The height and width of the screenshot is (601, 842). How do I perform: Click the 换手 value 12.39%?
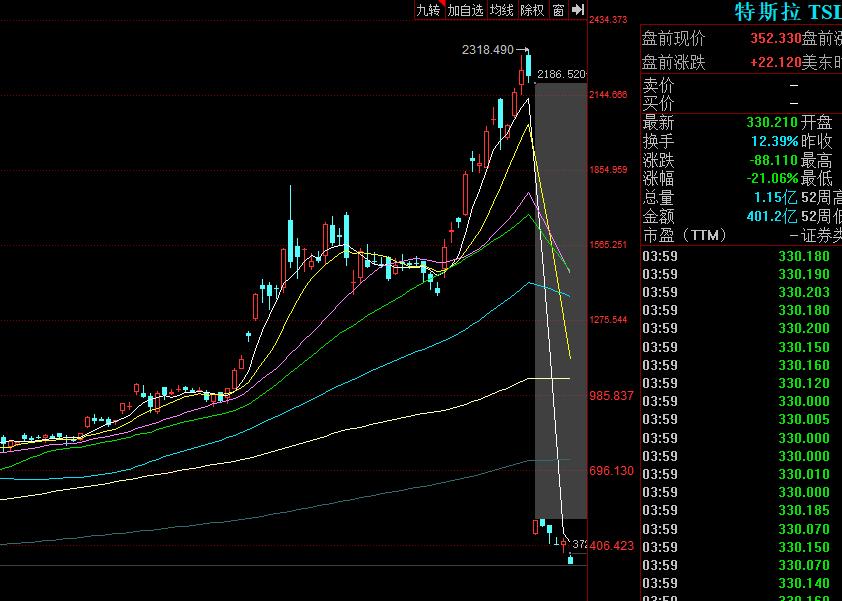point(774,141)
